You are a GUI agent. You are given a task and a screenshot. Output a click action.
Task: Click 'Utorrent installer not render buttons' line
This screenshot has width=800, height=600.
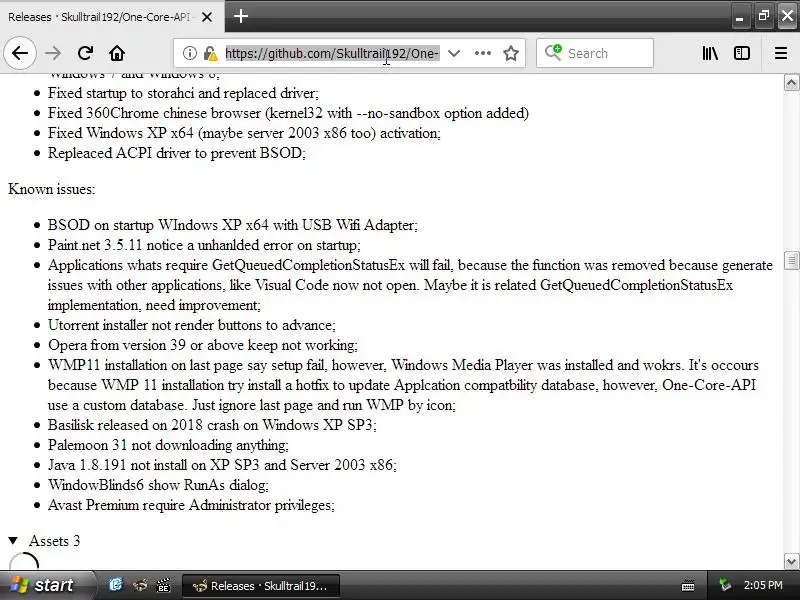click(x=192, y=325)
